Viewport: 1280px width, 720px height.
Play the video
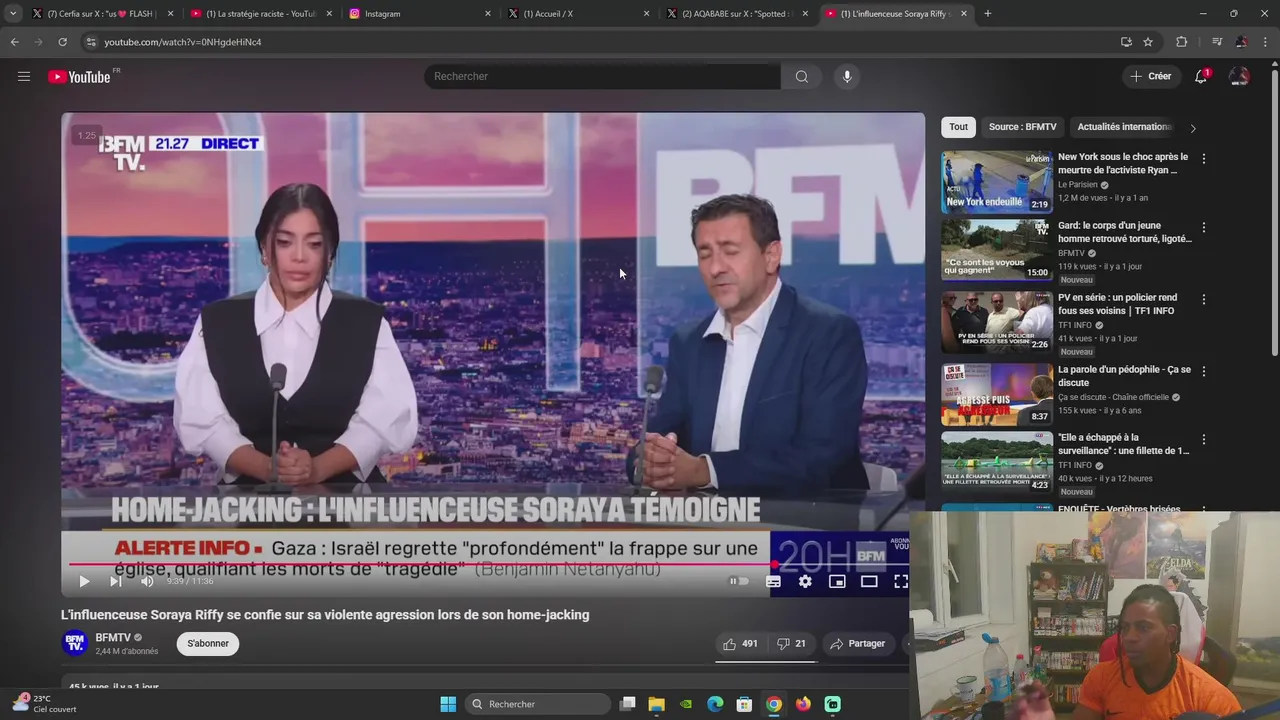84,581
